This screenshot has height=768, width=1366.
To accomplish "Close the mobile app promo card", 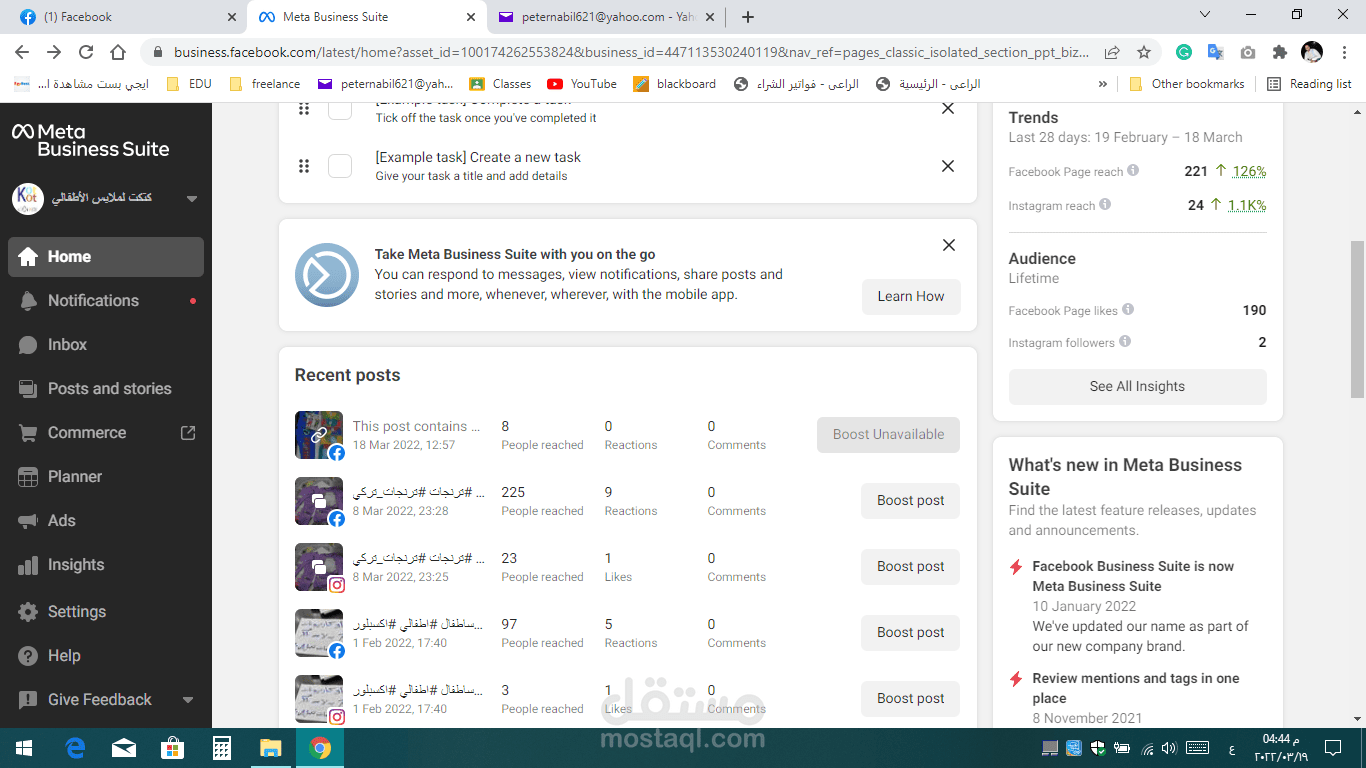I will coord(949,245).
